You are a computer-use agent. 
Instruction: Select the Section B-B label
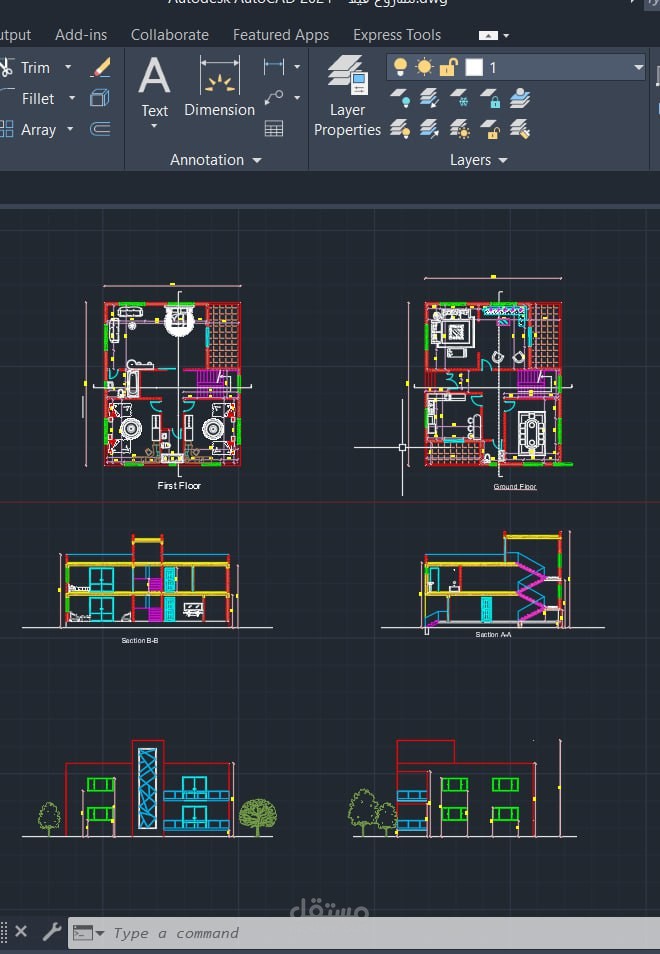pos(140,641)
